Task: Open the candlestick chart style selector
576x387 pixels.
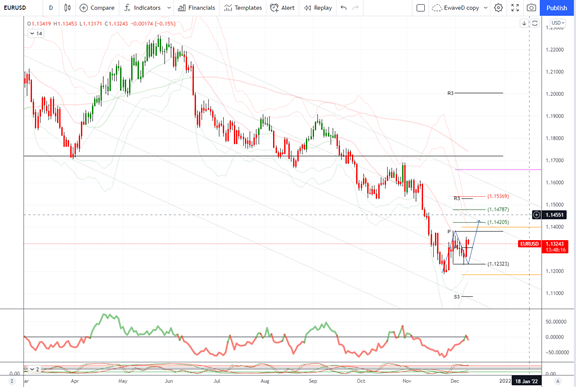Action: point(67,8)
